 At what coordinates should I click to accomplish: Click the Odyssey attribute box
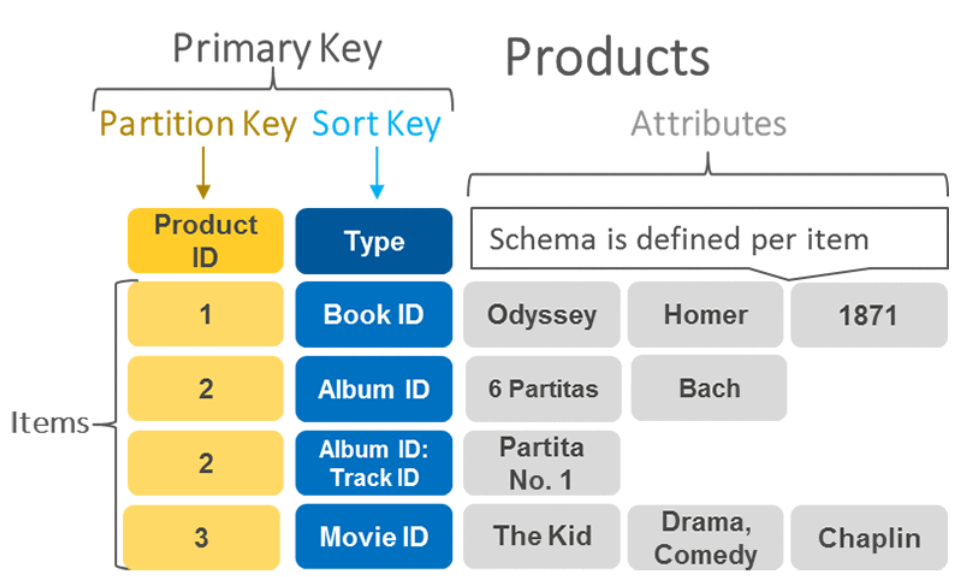(542, 315)
